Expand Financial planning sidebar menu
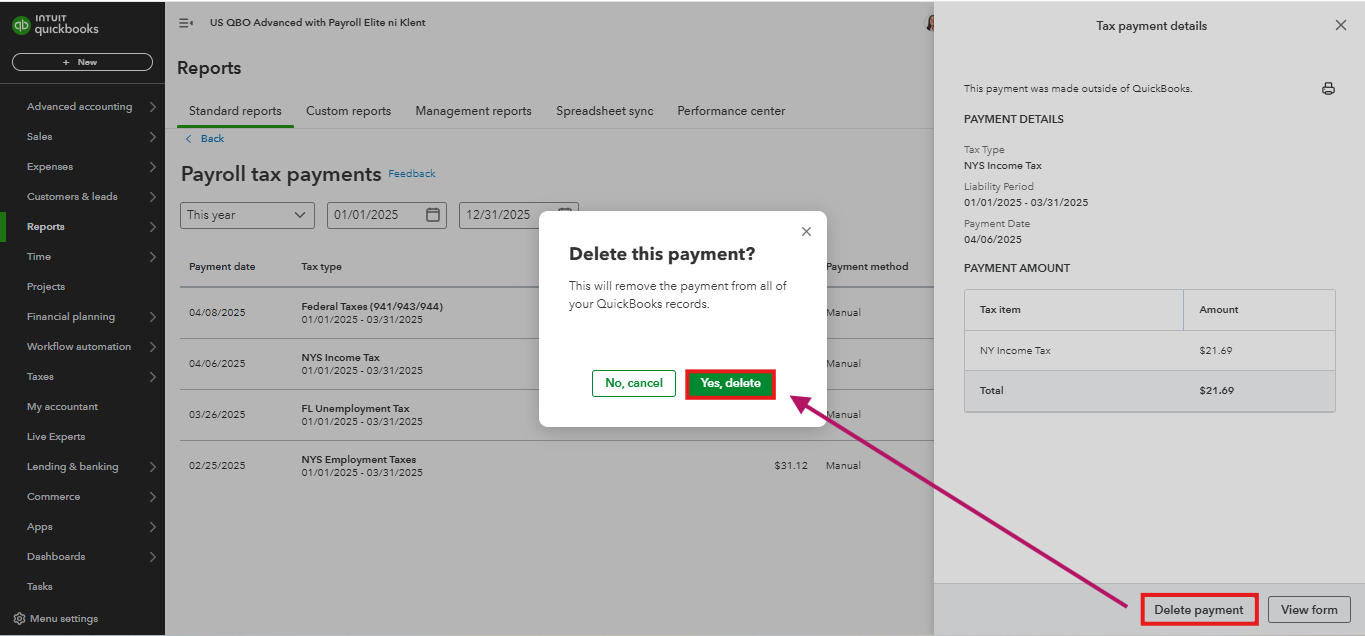1365x636 pixels. [x=152, y=317]
